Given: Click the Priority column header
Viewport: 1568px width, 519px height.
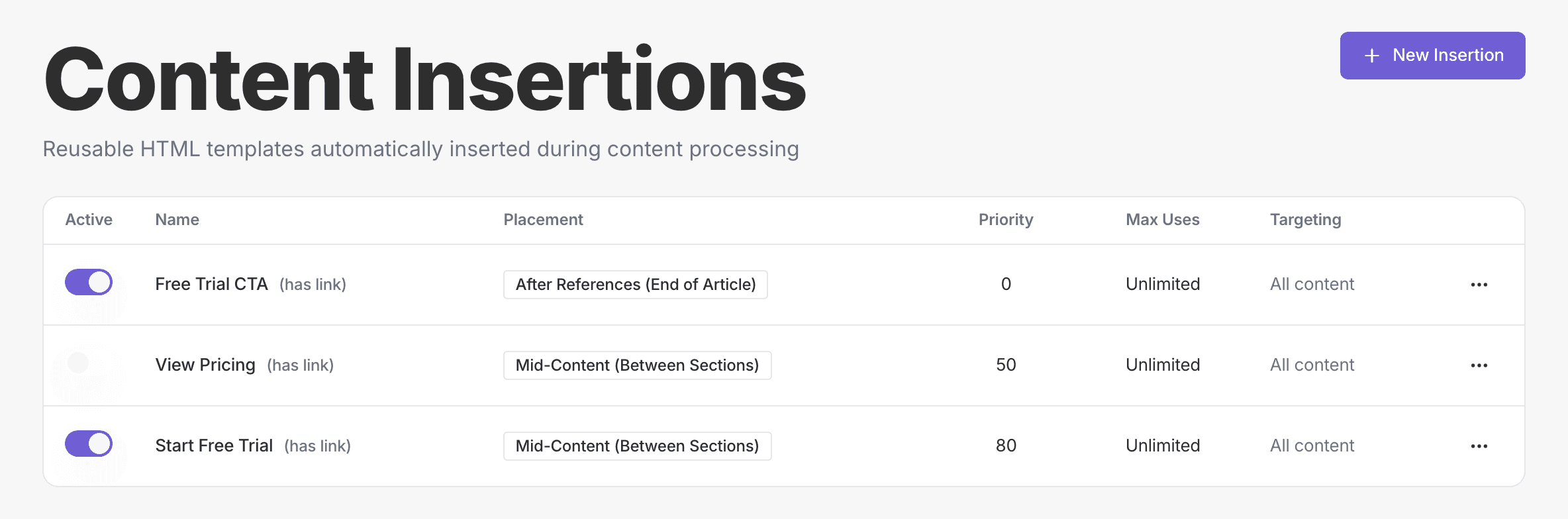Looking at the screenshot, I should 1006,219.
